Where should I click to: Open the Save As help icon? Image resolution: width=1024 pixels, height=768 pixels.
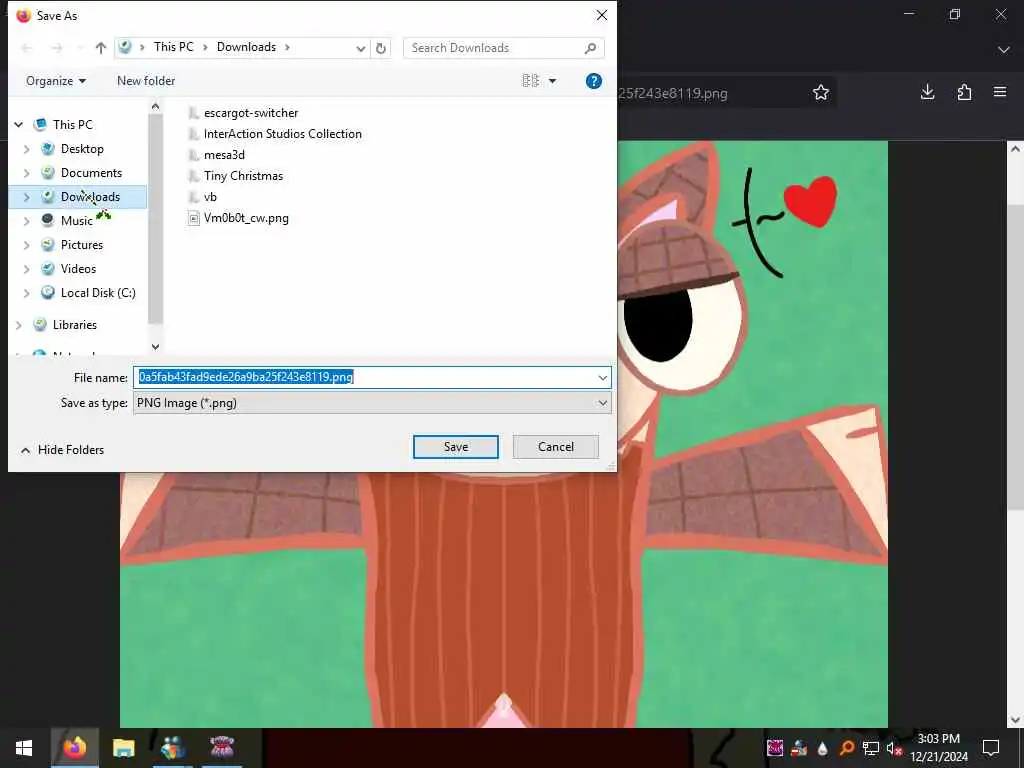coord(594,81)
